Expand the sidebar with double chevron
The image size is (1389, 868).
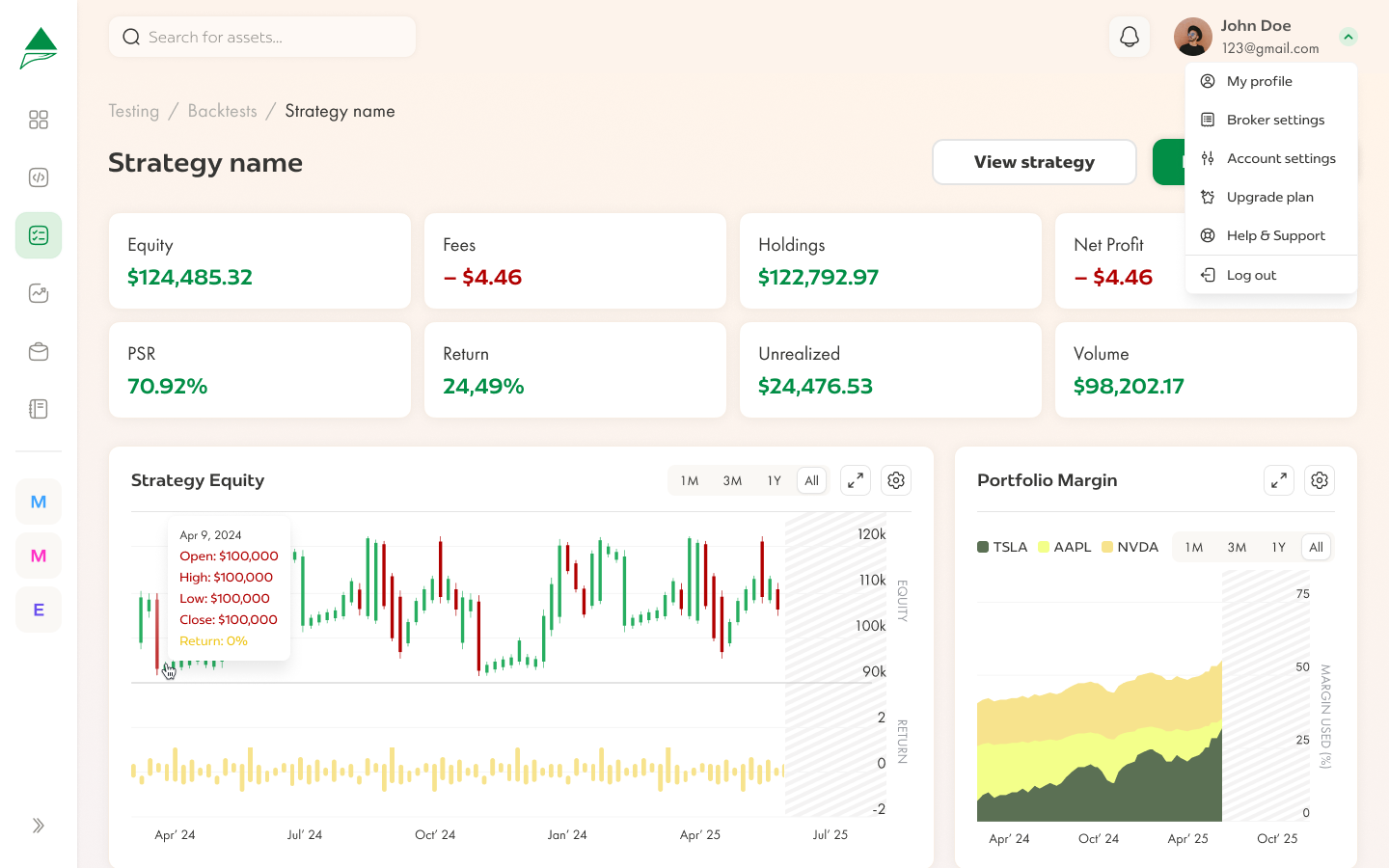pyautogui.click(x=39, y=826)
